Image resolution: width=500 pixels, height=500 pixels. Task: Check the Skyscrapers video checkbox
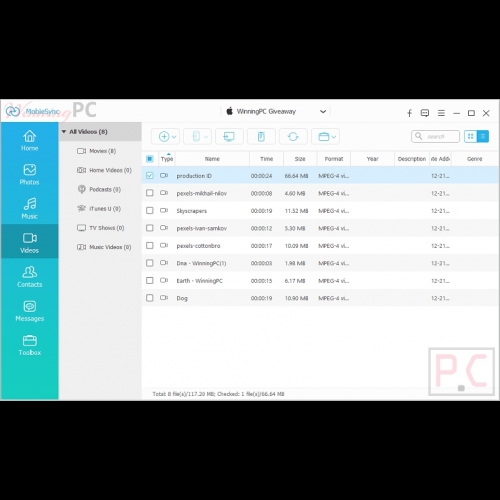[x=150, y=211]
